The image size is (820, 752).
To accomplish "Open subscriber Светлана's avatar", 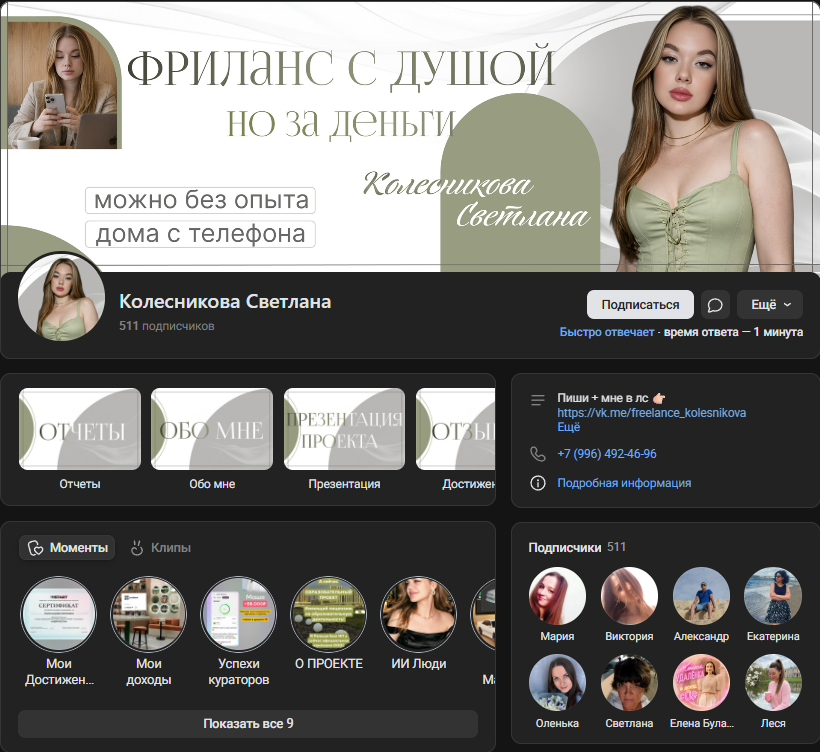I will tap(629, 683).
